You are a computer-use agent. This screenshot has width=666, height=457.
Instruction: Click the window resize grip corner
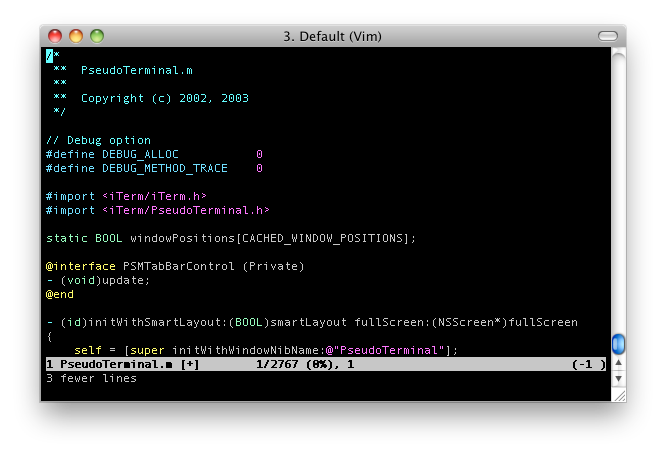coord(619,395)
